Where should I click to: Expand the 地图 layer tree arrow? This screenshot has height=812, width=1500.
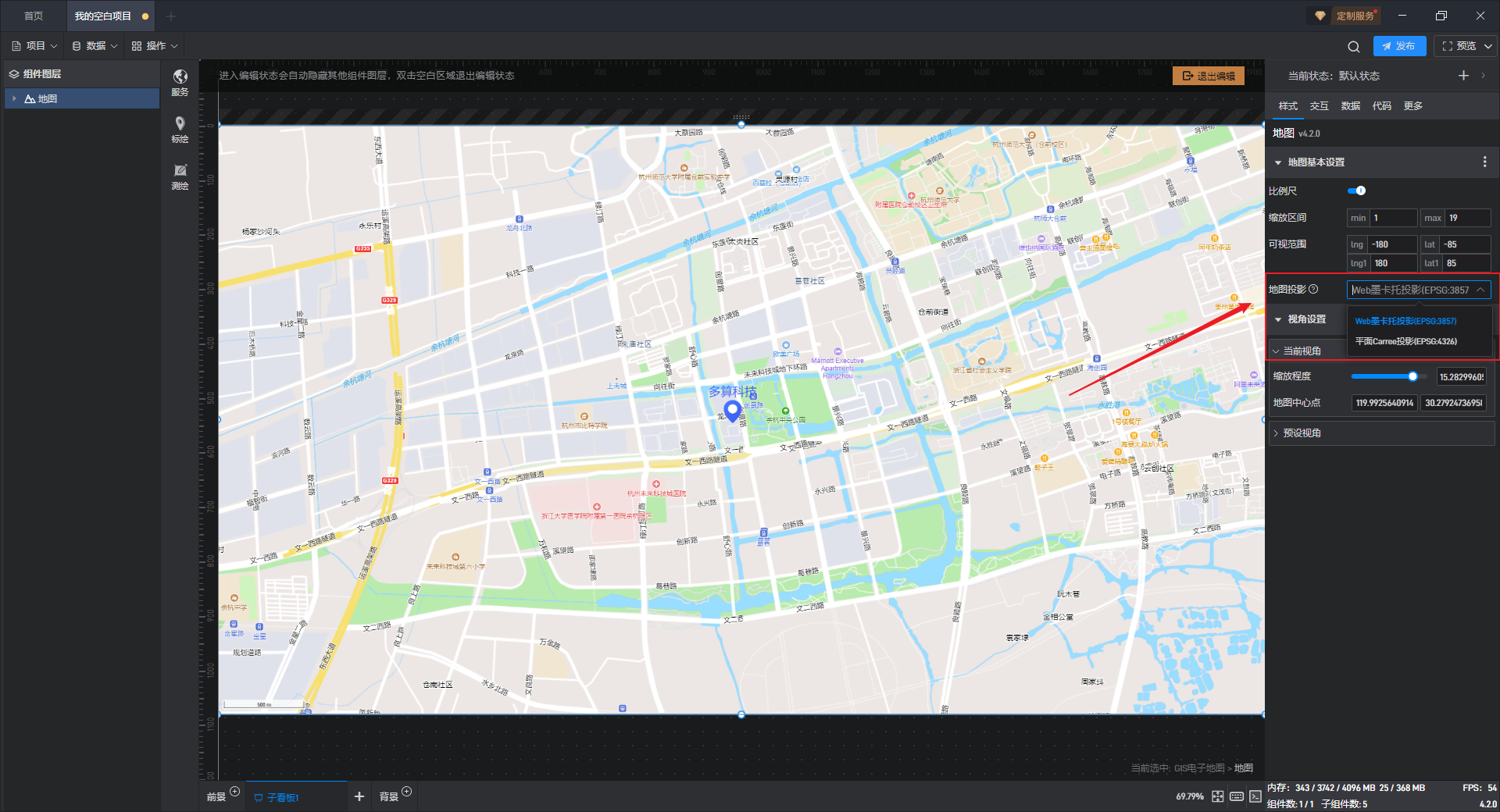click(x=14, y=99)
